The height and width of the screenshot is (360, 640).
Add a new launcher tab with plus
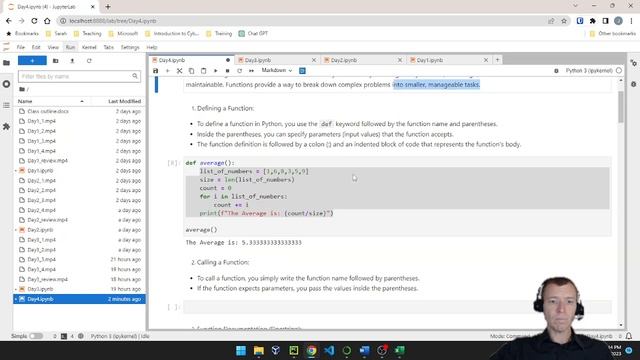(x=497, y=60)
